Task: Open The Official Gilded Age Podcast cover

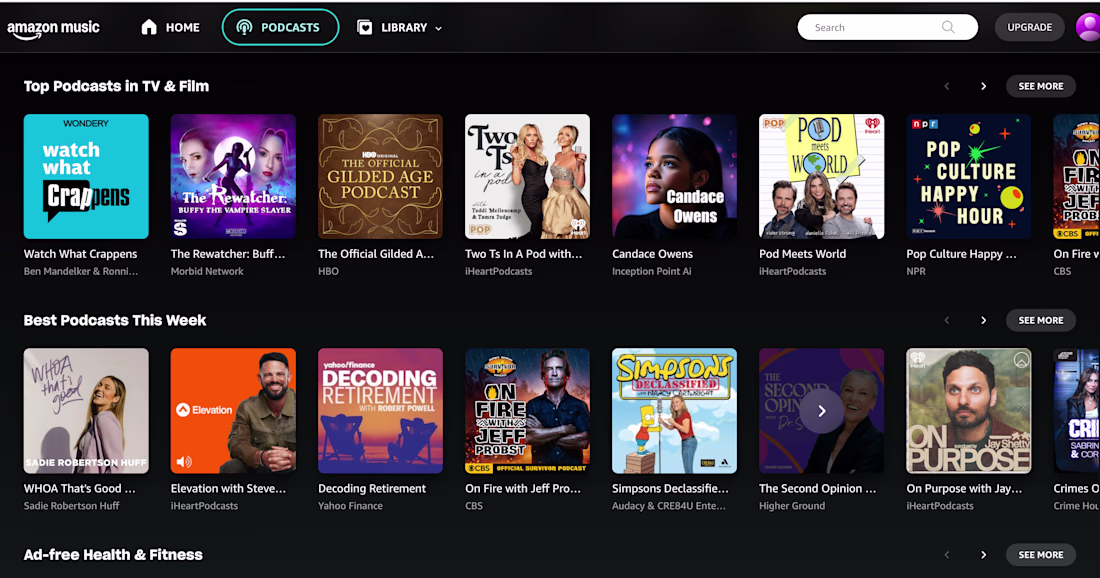Action: point(380,177)
